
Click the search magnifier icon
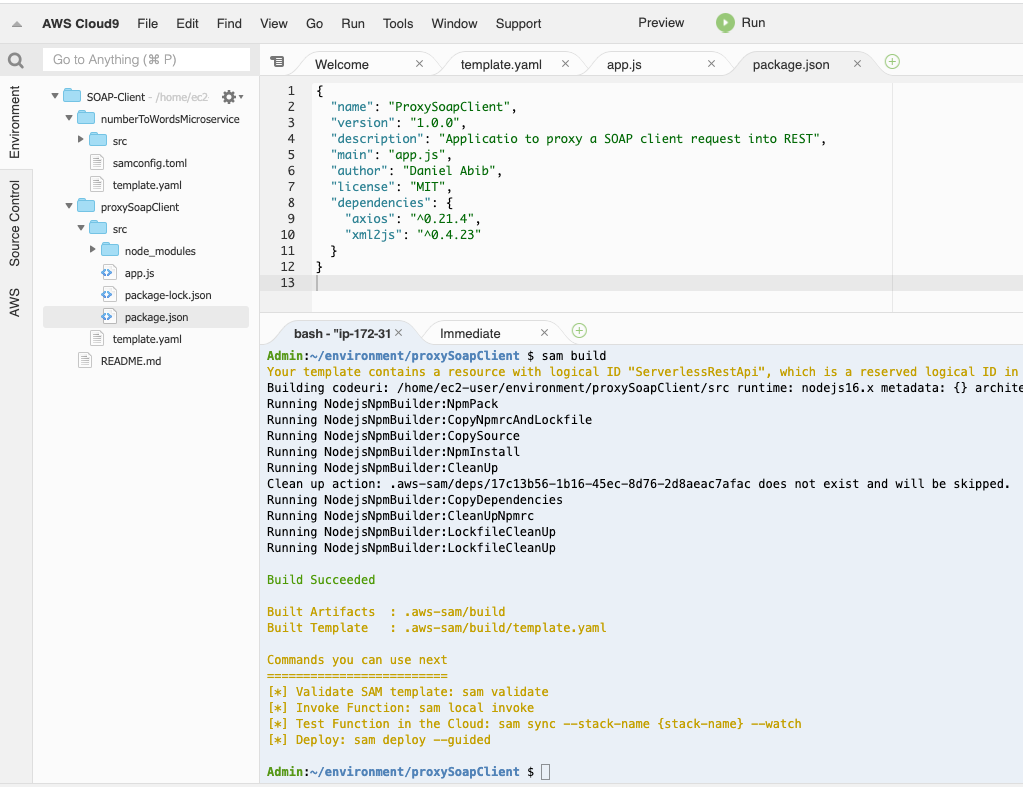[15, 61]
